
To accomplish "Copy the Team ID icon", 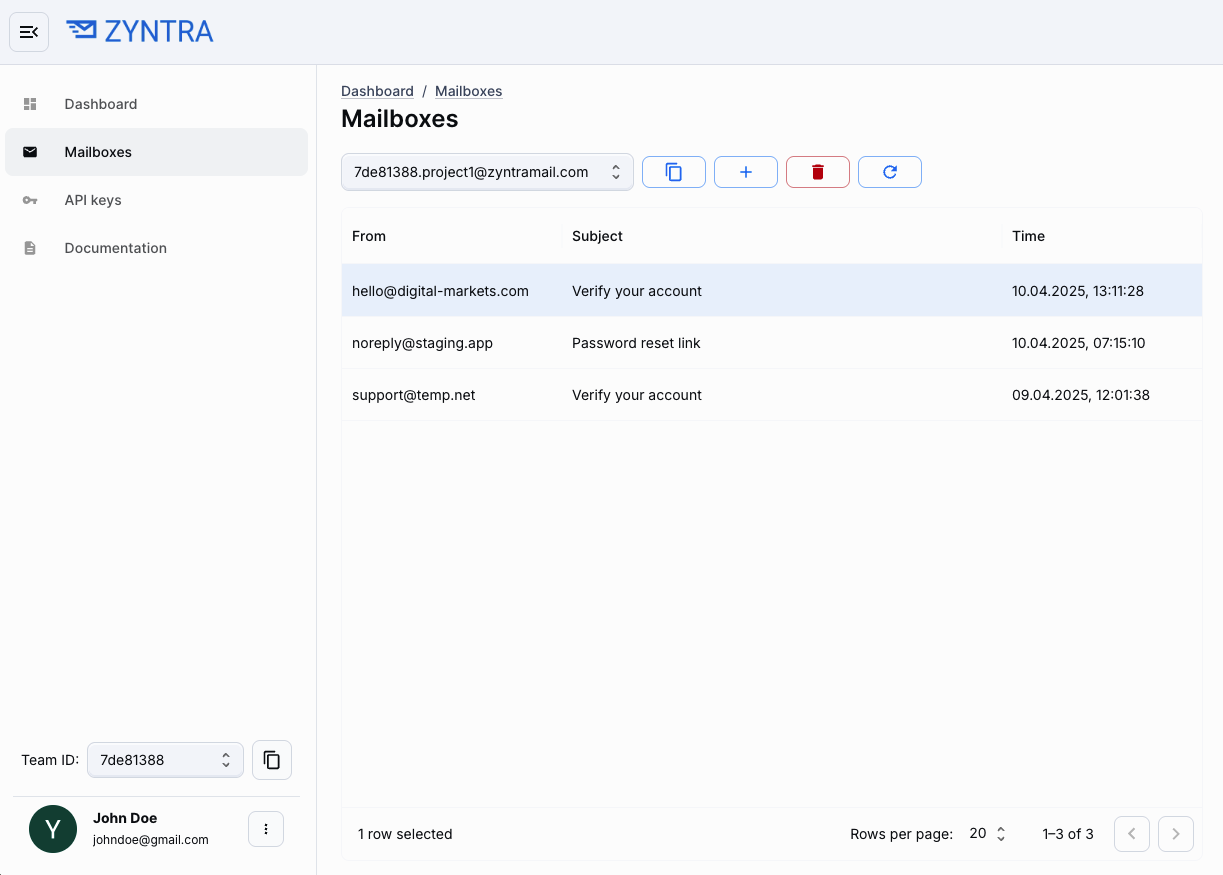I will 272,760.
